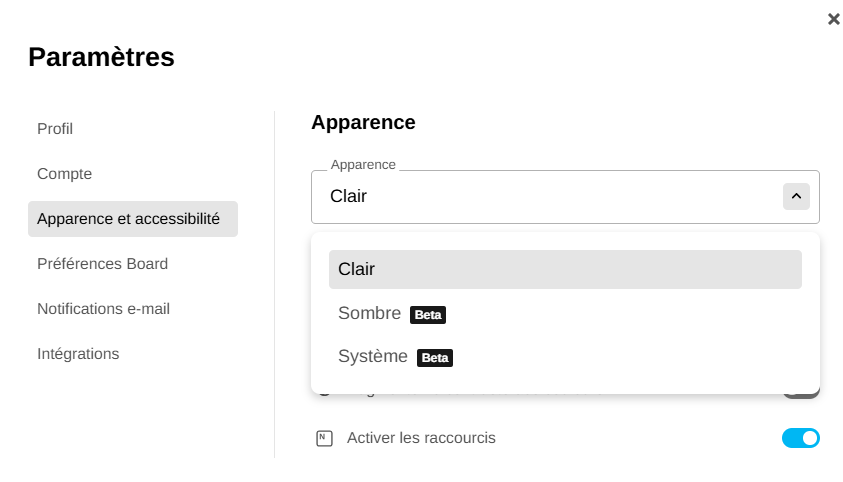Click the Beta badge next to Système
The image size is (843, 482).
click(x=435, y=358)
